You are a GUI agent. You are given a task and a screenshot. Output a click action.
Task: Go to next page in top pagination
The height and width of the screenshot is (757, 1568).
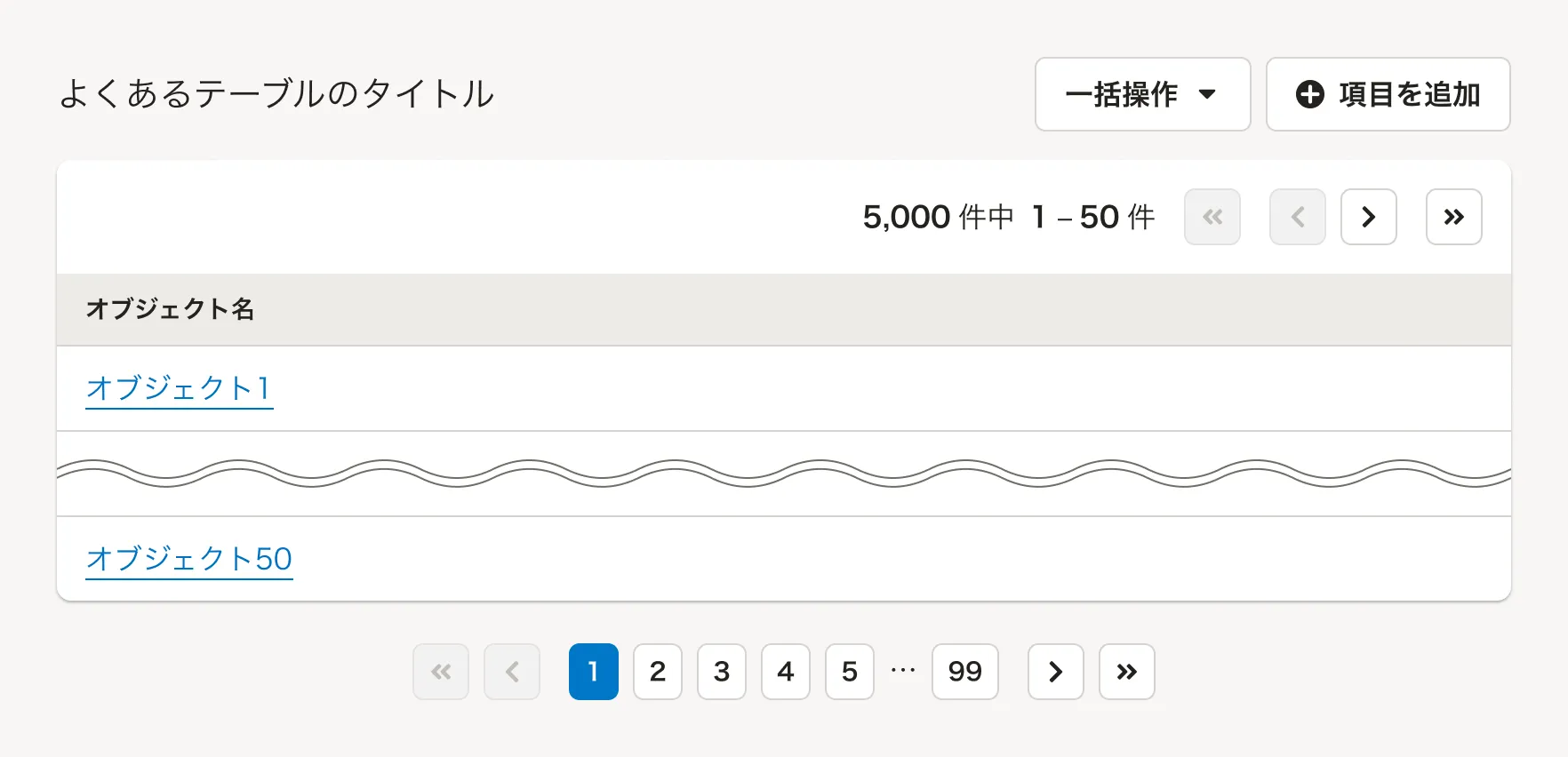tap(1368, 217)
